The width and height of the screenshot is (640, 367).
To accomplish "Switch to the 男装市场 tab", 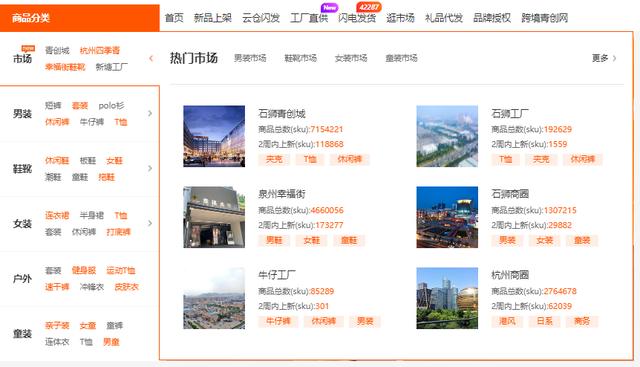I will click(x=250, y=58).
